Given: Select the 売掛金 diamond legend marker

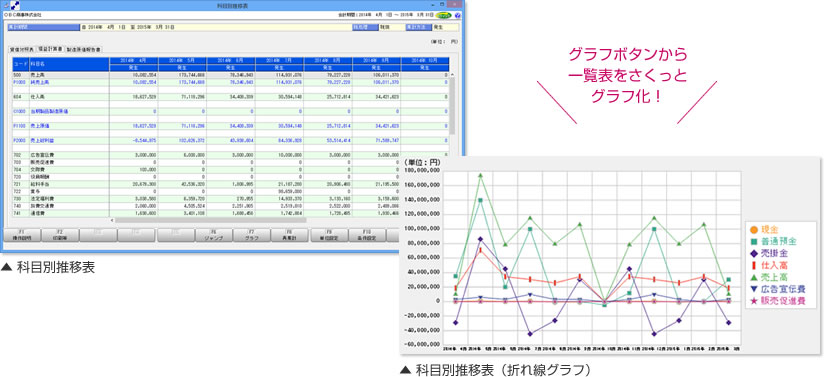Looking at the screenshot, I should click(x=753, y=253).
